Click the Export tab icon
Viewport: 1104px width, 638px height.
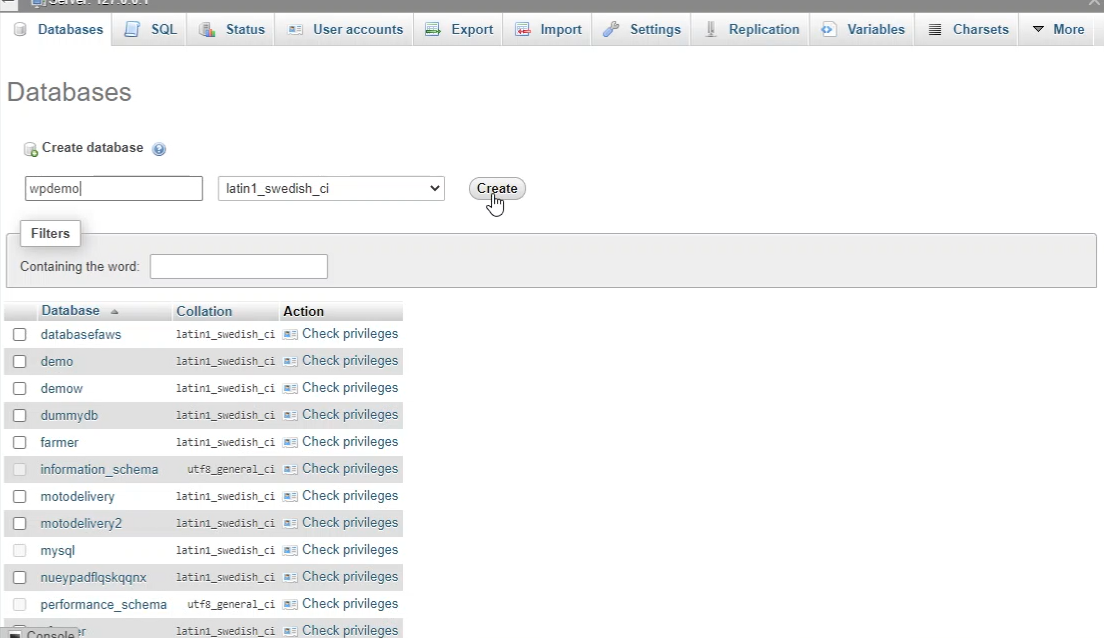coord(433,30)
